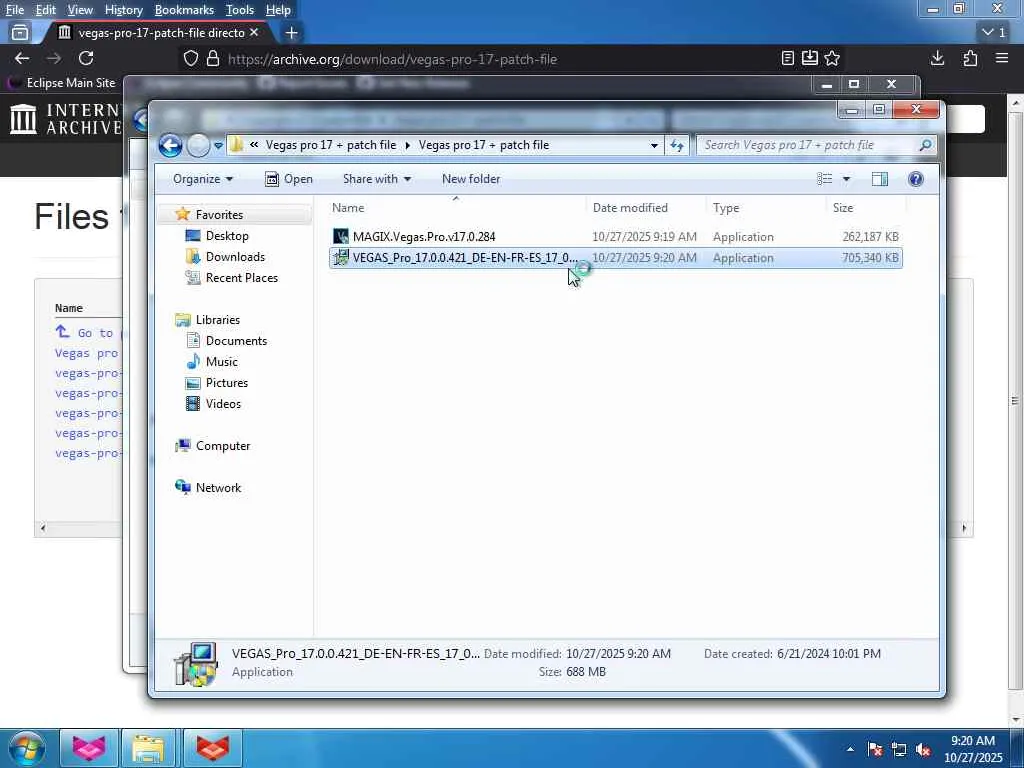The width and height of the screenshot is (1024, 768).
Task: Toggle Firefox reader view icon
Action: (x=788, y=59)
